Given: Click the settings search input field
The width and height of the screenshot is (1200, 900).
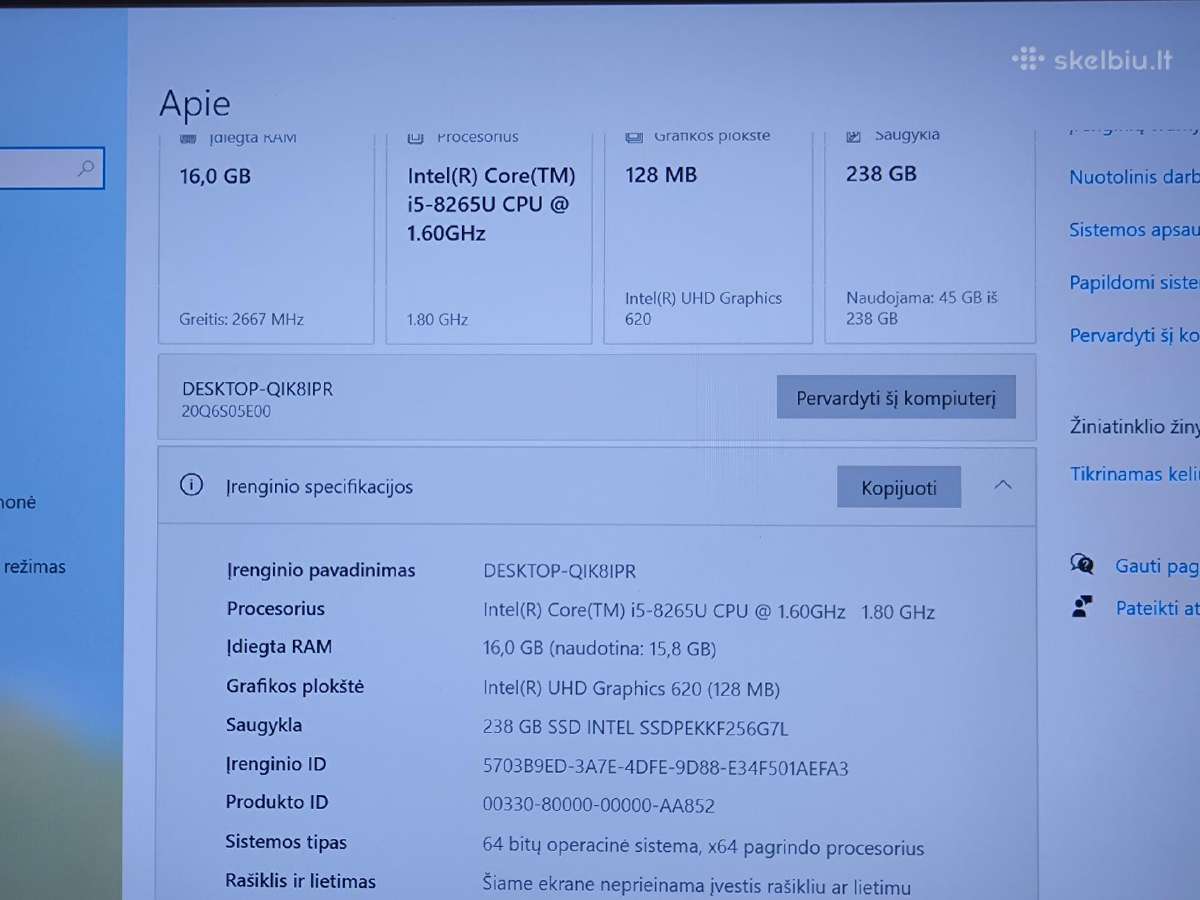Looking at the screenshot, I should [50, 168].
